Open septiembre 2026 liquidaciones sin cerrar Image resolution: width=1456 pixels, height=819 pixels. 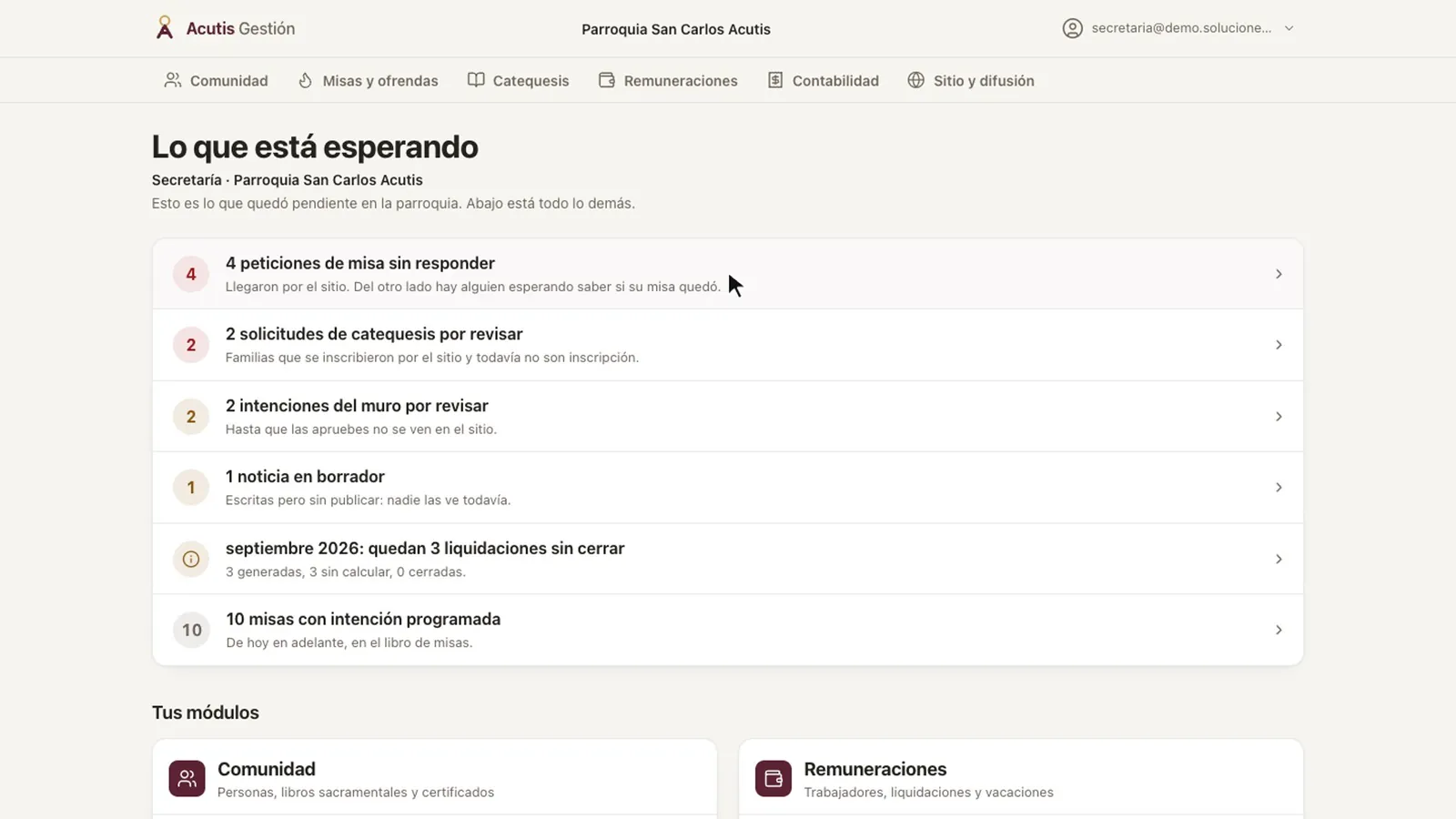pos(728,559)
